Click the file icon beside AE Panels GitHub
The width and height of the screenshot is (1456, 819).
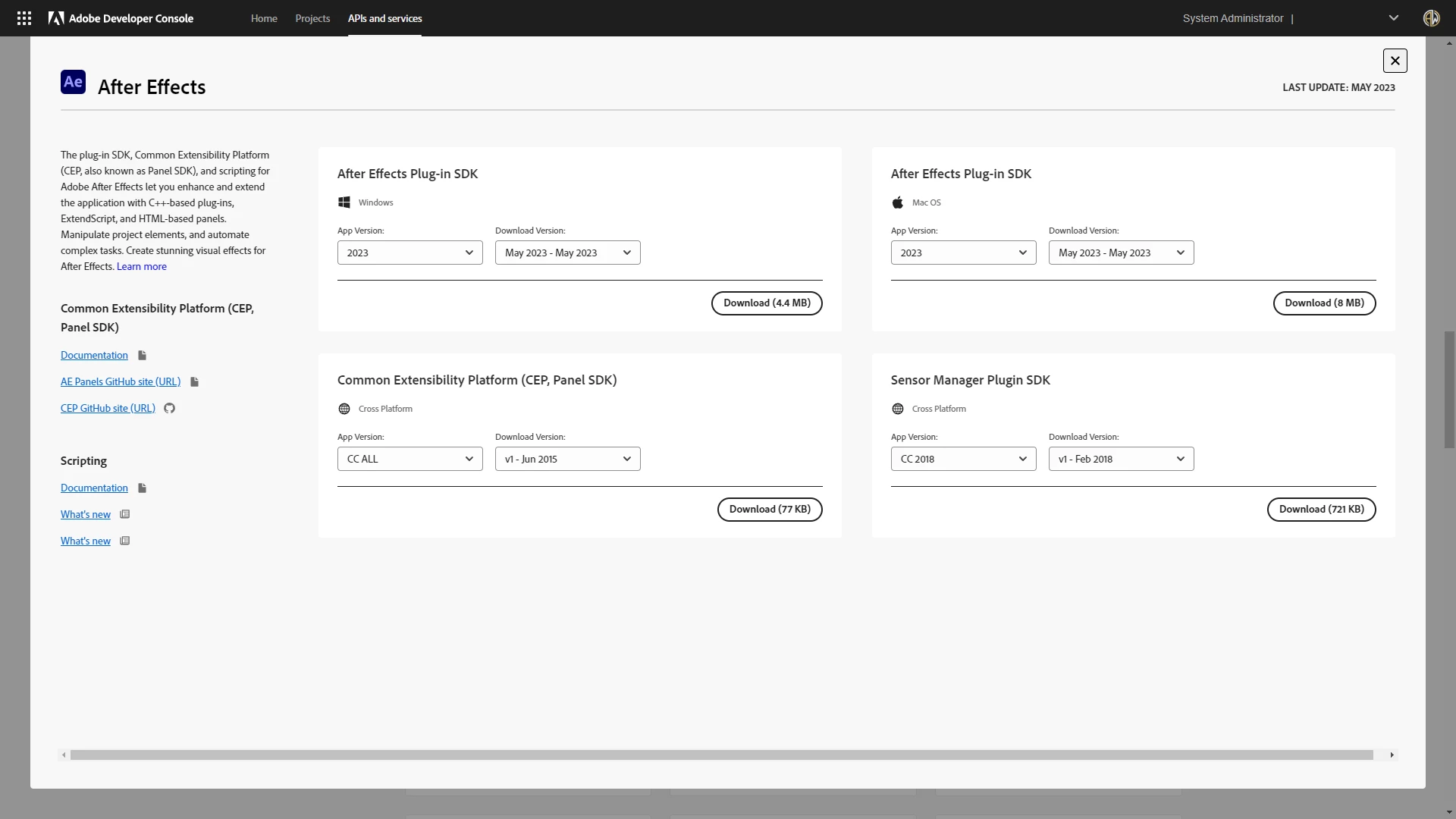point(194,381)
